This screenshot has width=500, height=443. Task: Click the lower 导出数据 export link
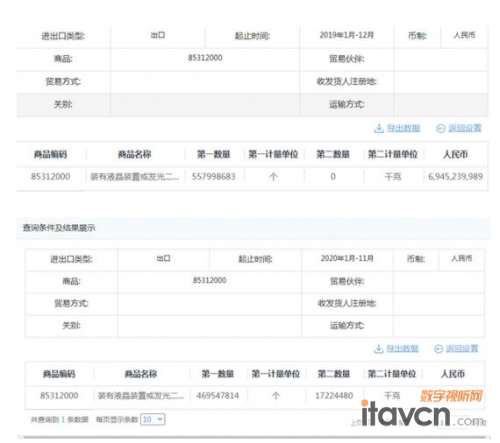click(x=402, y=349)
